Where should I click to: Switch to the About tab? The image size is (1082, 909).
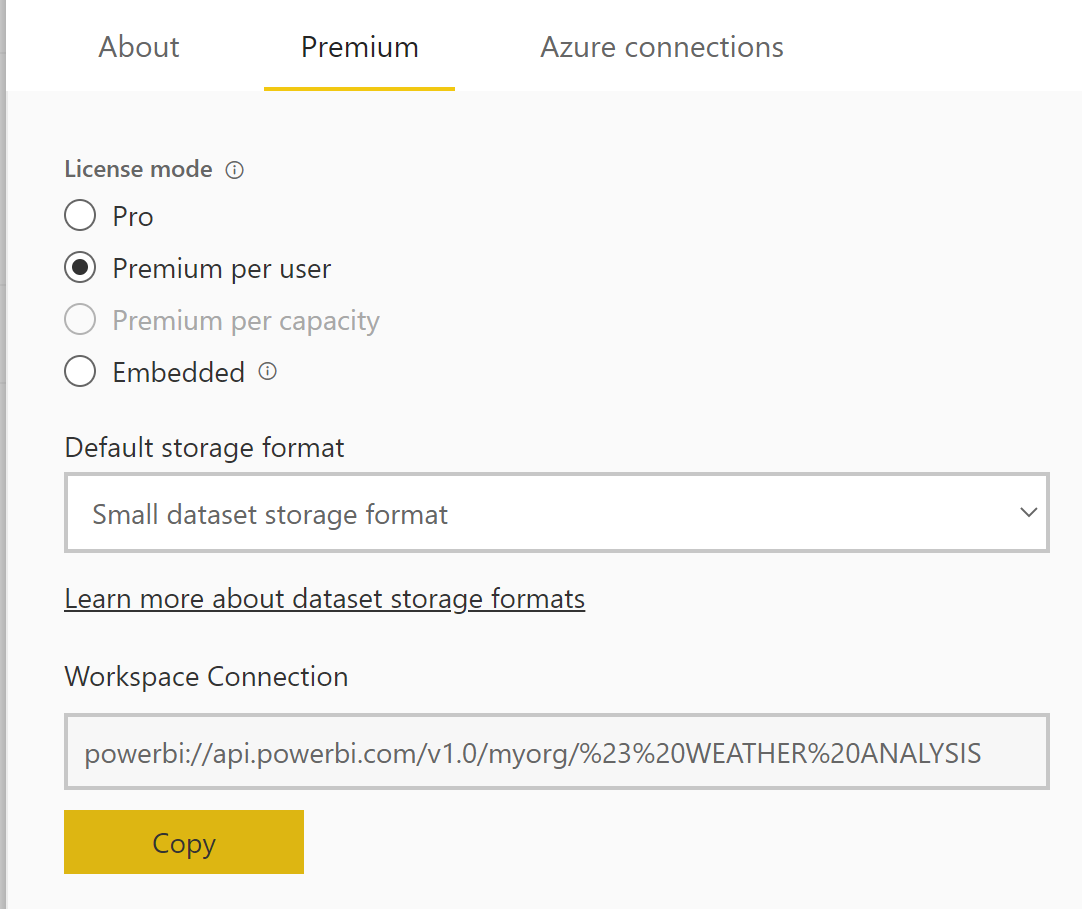pos(139,47)
